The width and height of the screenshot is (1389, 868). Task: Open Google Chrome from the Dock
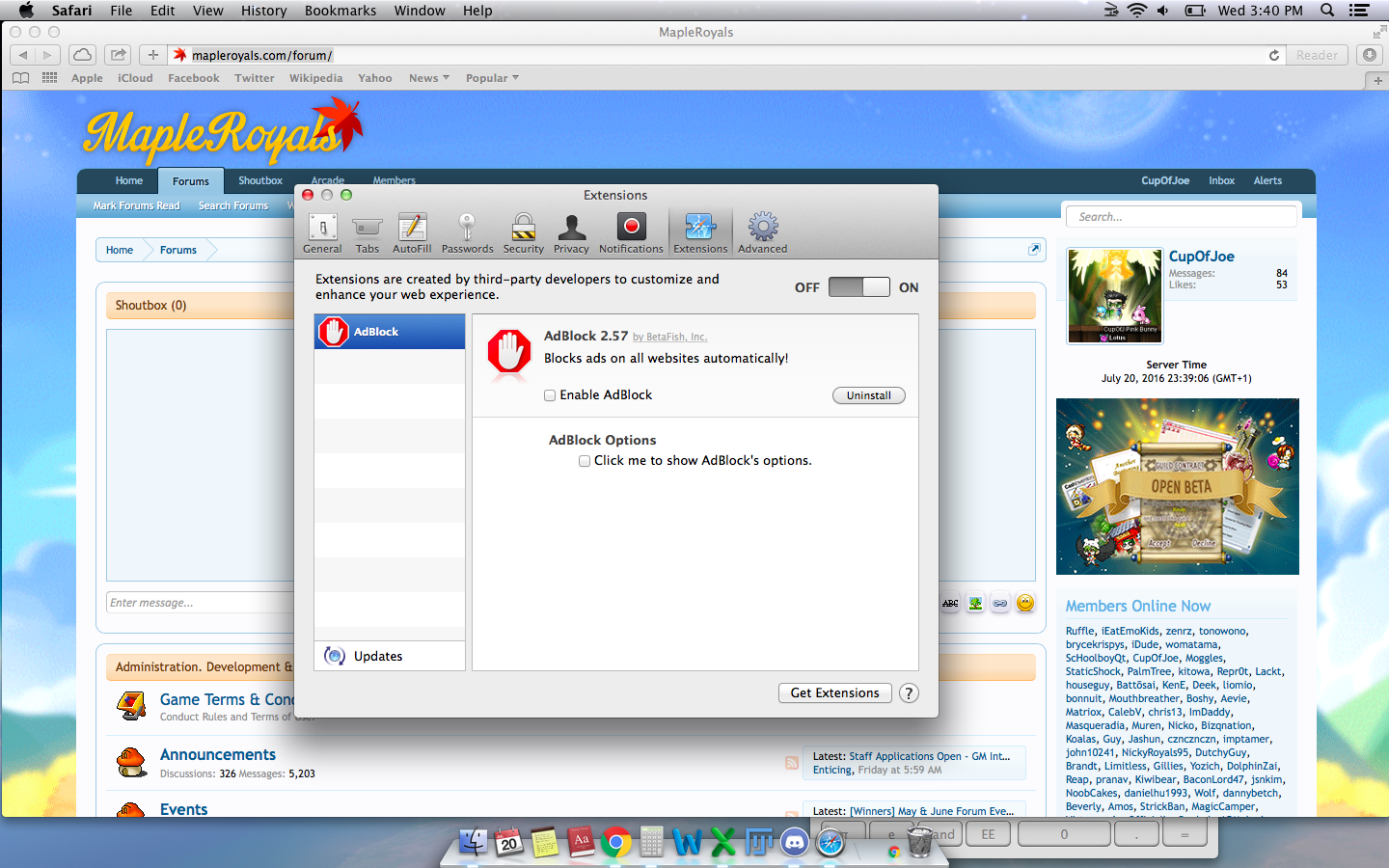point(615,842)
